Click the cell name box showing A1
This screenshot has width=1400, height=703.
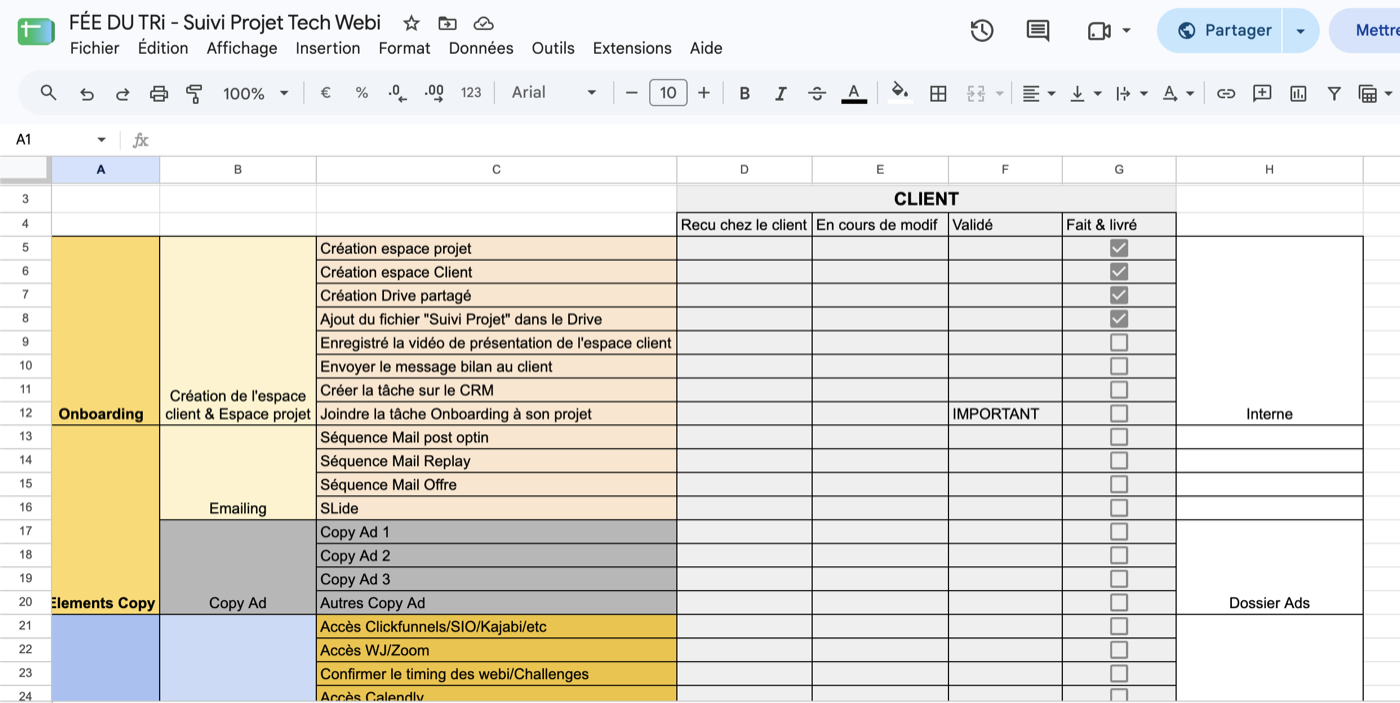pyautogui.click(x=58, y=140)
